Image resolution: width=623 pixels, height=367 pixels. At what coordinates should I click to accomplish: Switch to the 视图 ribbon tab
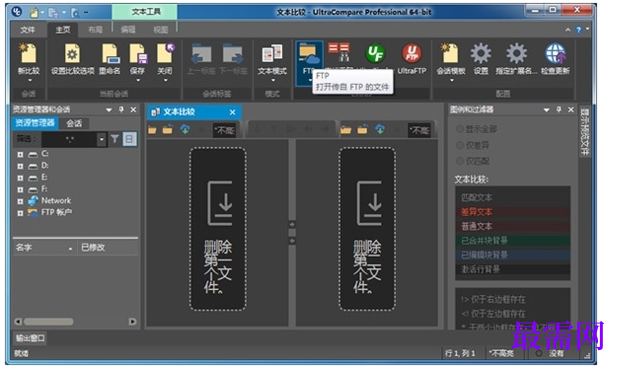point(161,30)
